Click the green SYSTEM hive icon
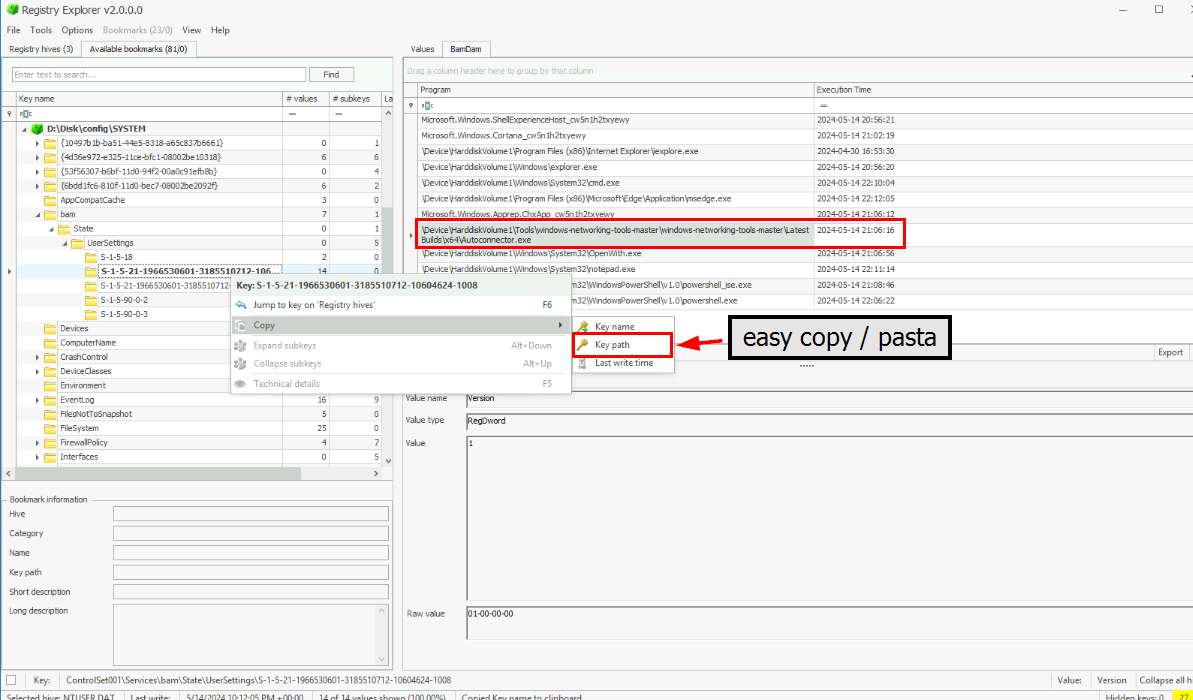The image size is (1193, 700). (x=38, y=129)
